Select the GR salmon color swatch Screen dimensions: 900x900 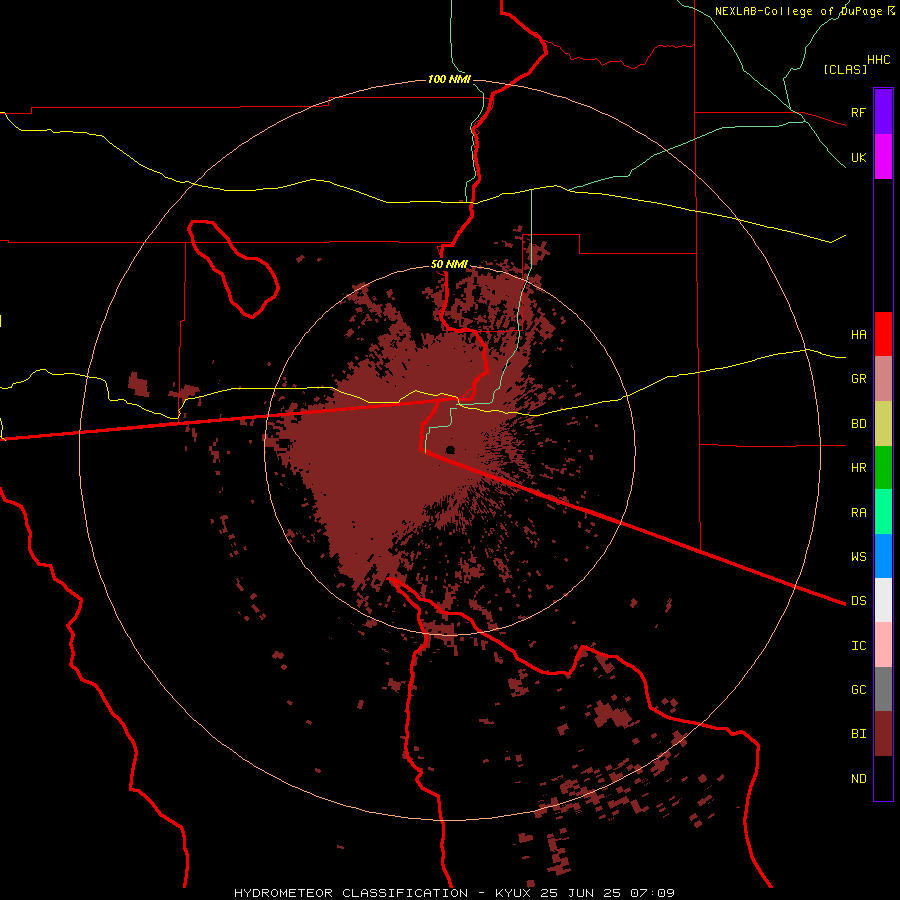coord(883,379)
